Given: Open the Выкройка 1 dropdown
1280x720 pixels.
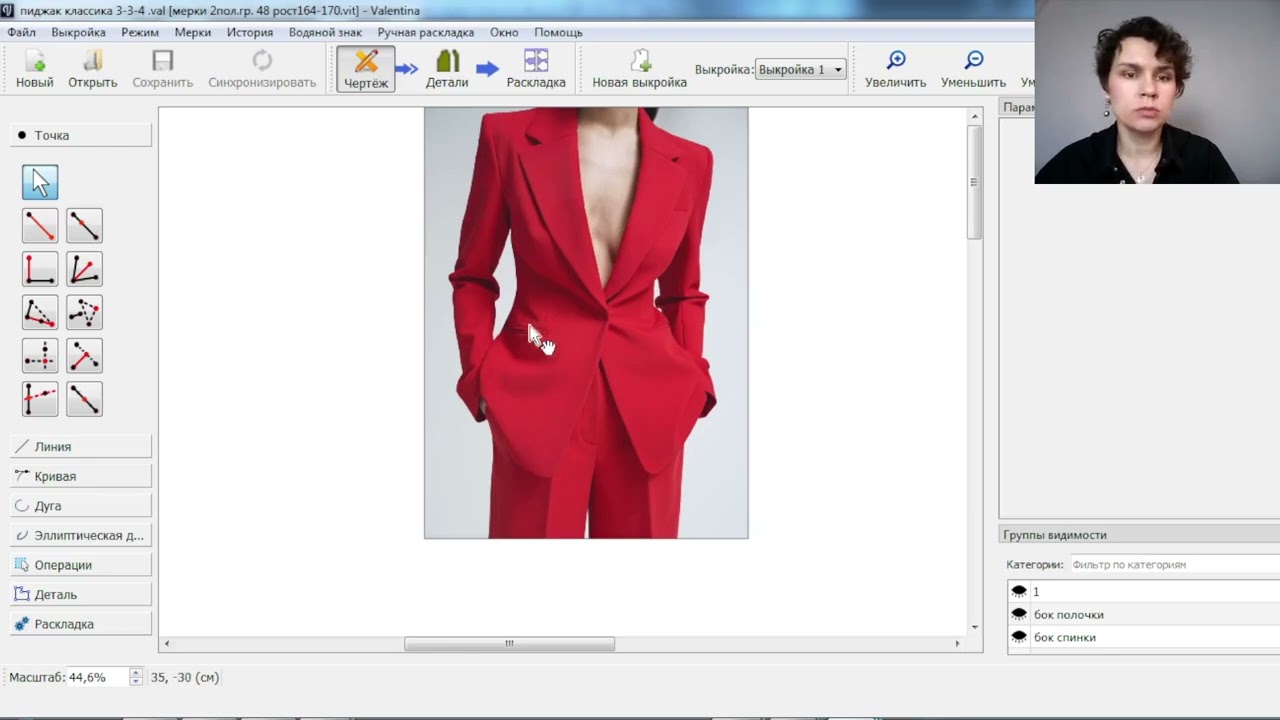Looking at the screenshot, I should (x=800, y=69).
